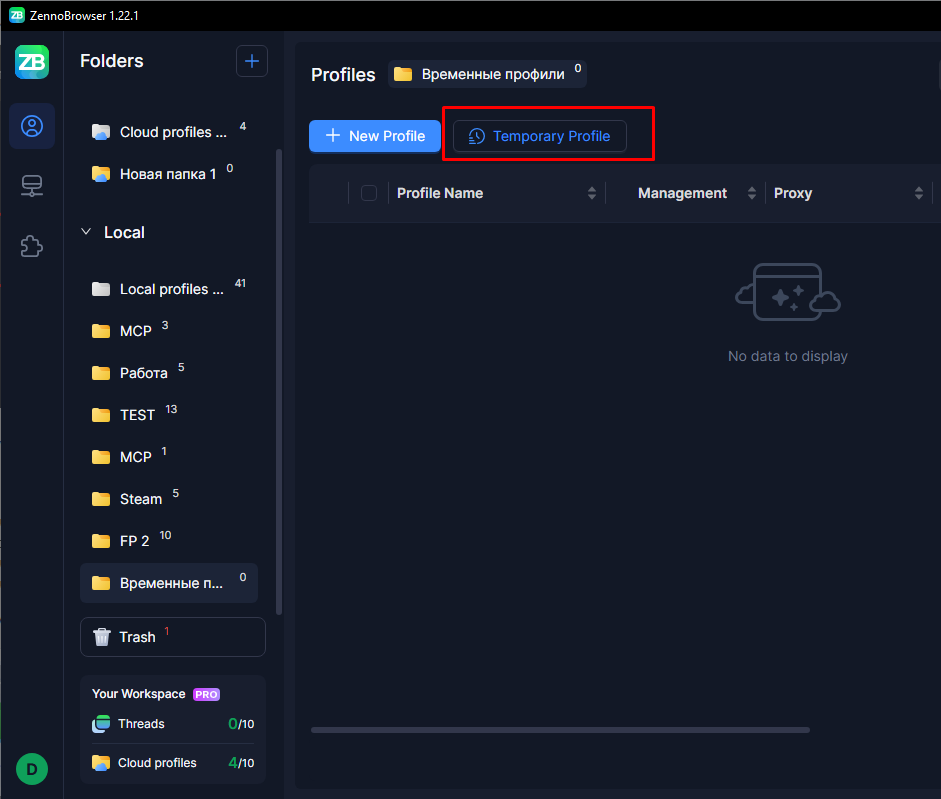941x799 pixels.
Task: Click the Threads 0/10 row
Action: coord(173,724)
